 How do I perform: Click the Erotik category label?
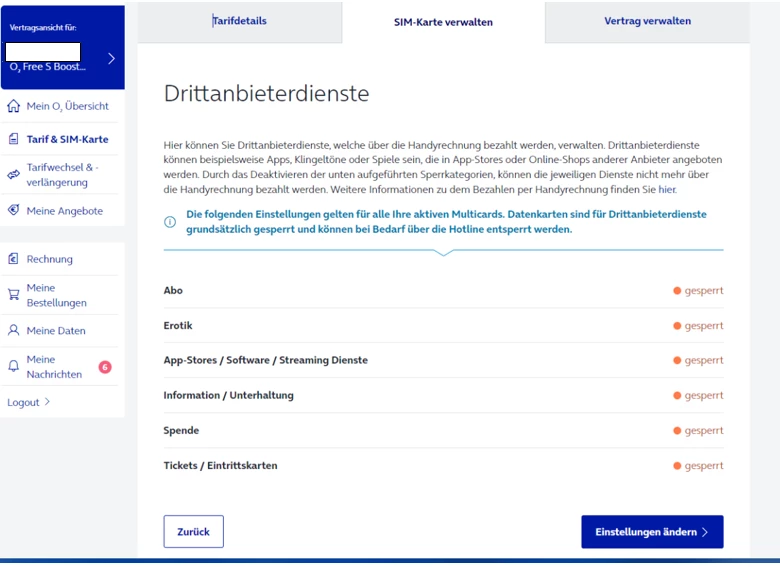tap(178, 325)
